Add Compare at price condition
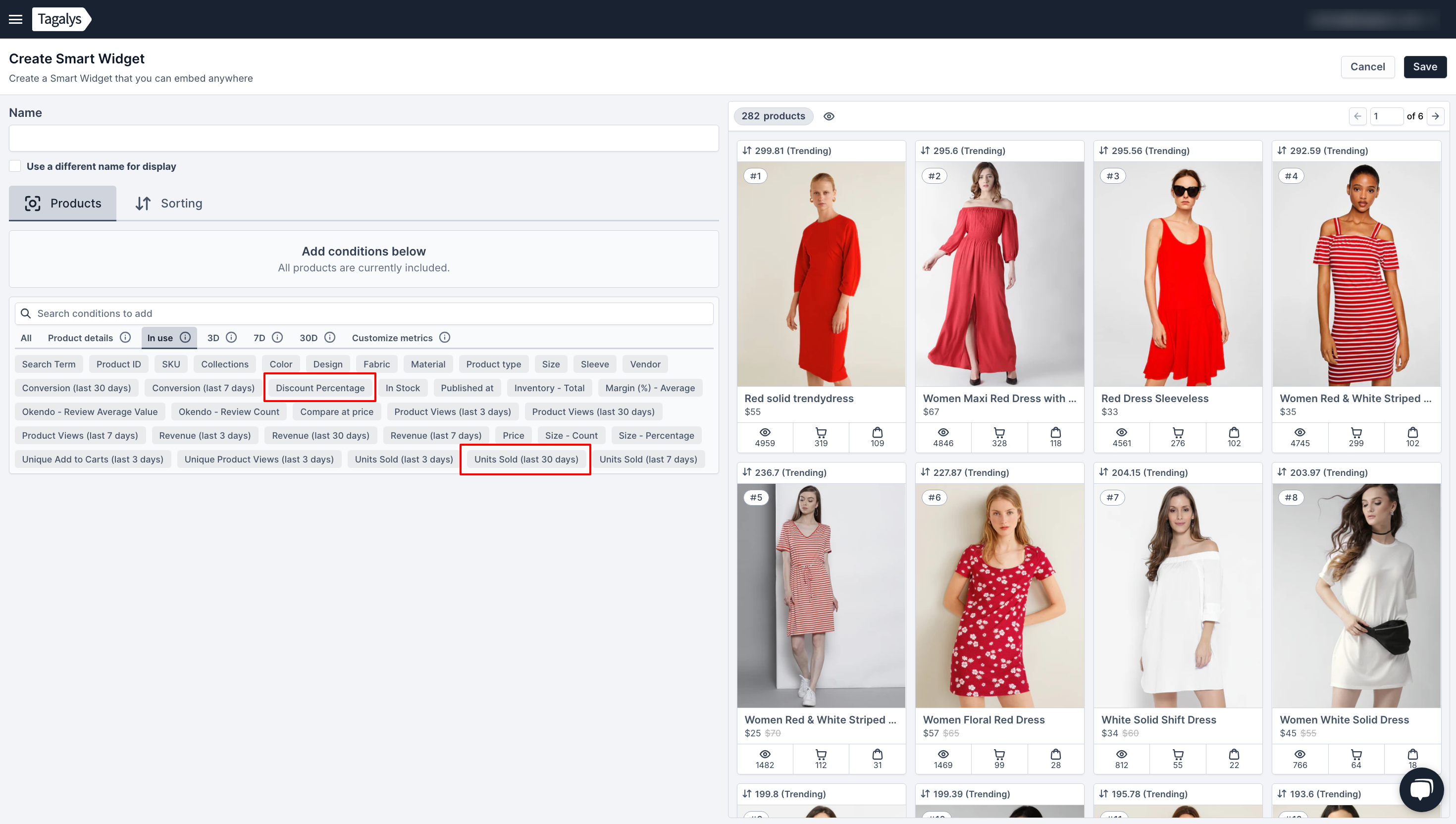Screen dimensions: 1456x824 point(337,412)
